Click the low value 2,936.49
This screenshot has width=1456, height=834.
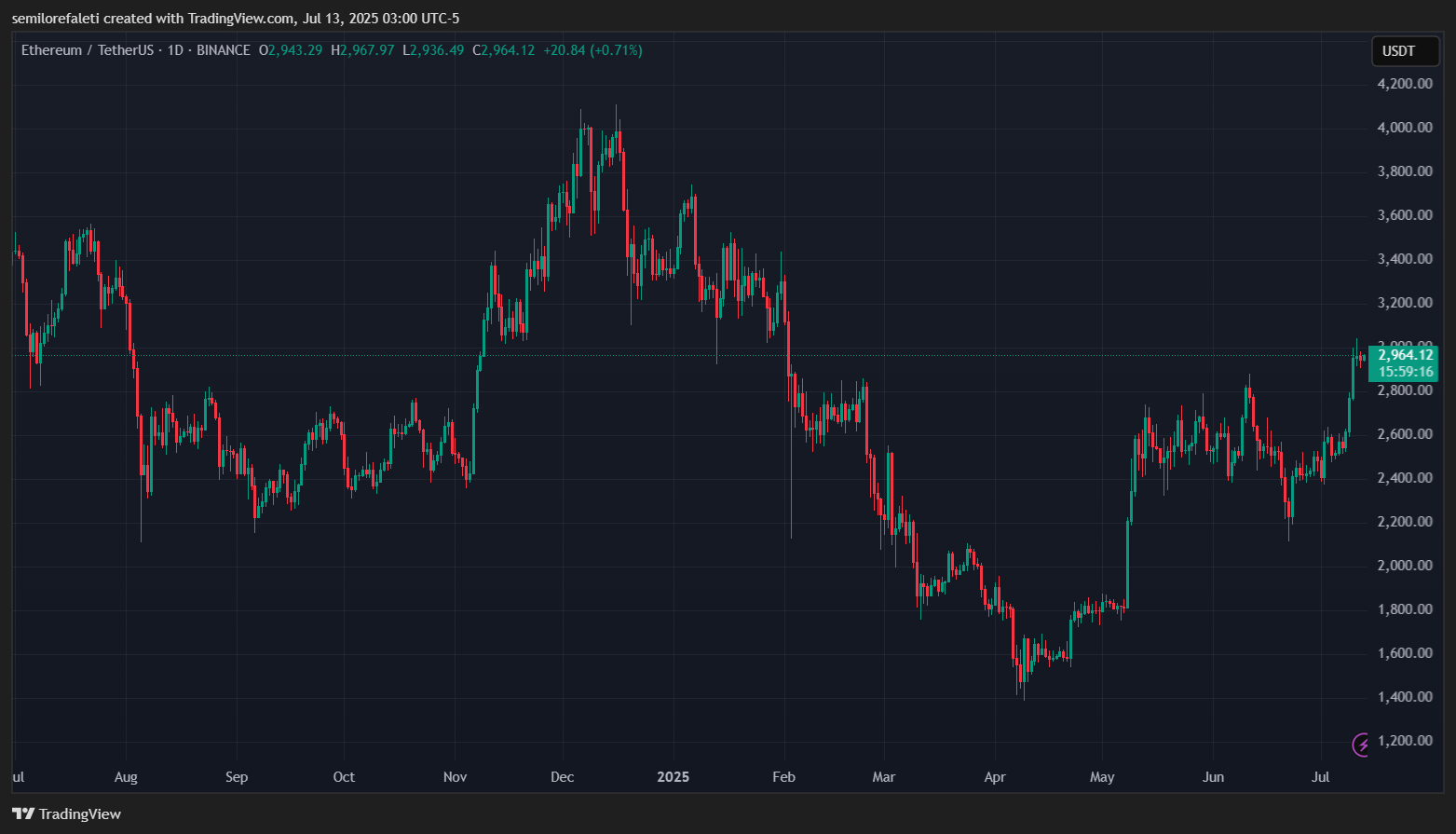tap(437, 50)
